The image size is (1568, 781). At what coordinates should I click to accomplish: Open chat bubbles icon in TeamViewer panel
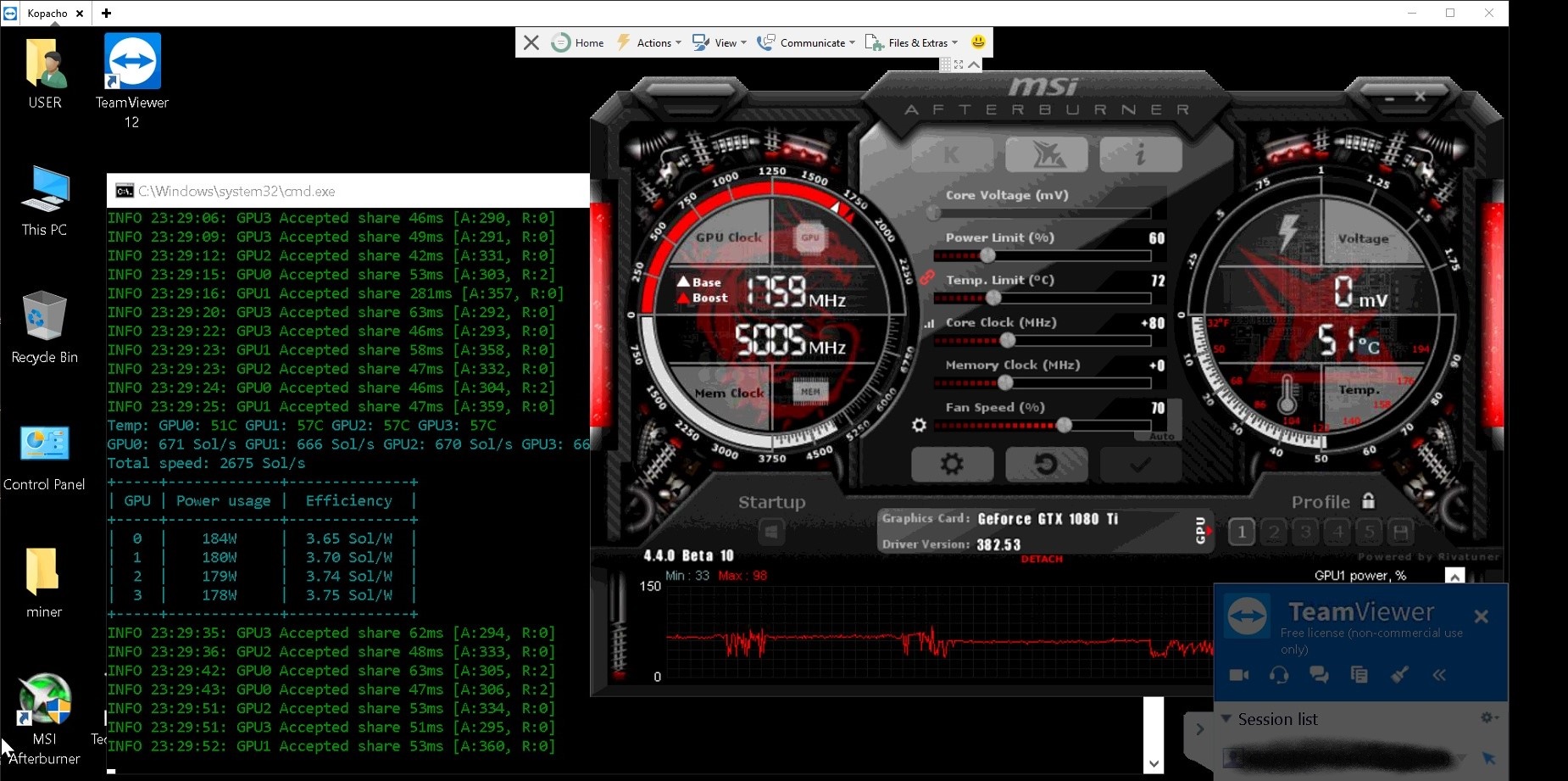(1319, 675)
